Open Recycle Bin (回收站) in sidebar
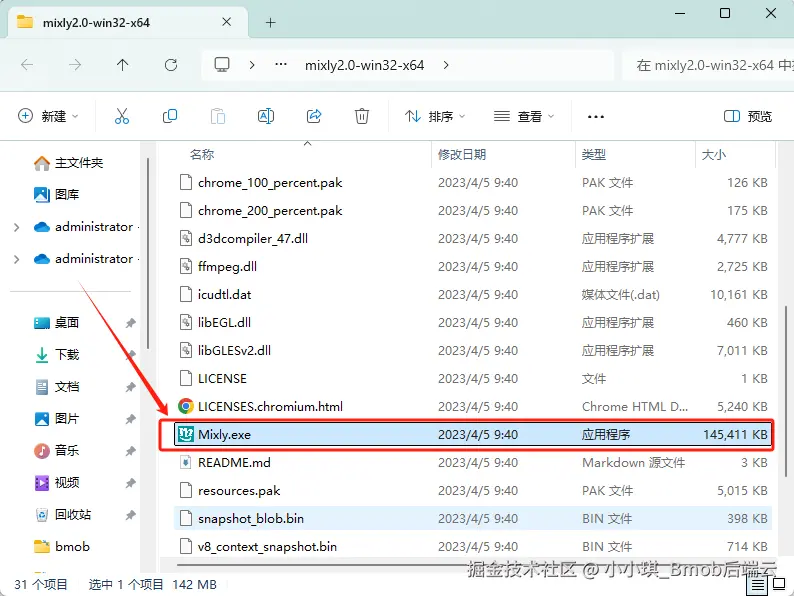 62,514
